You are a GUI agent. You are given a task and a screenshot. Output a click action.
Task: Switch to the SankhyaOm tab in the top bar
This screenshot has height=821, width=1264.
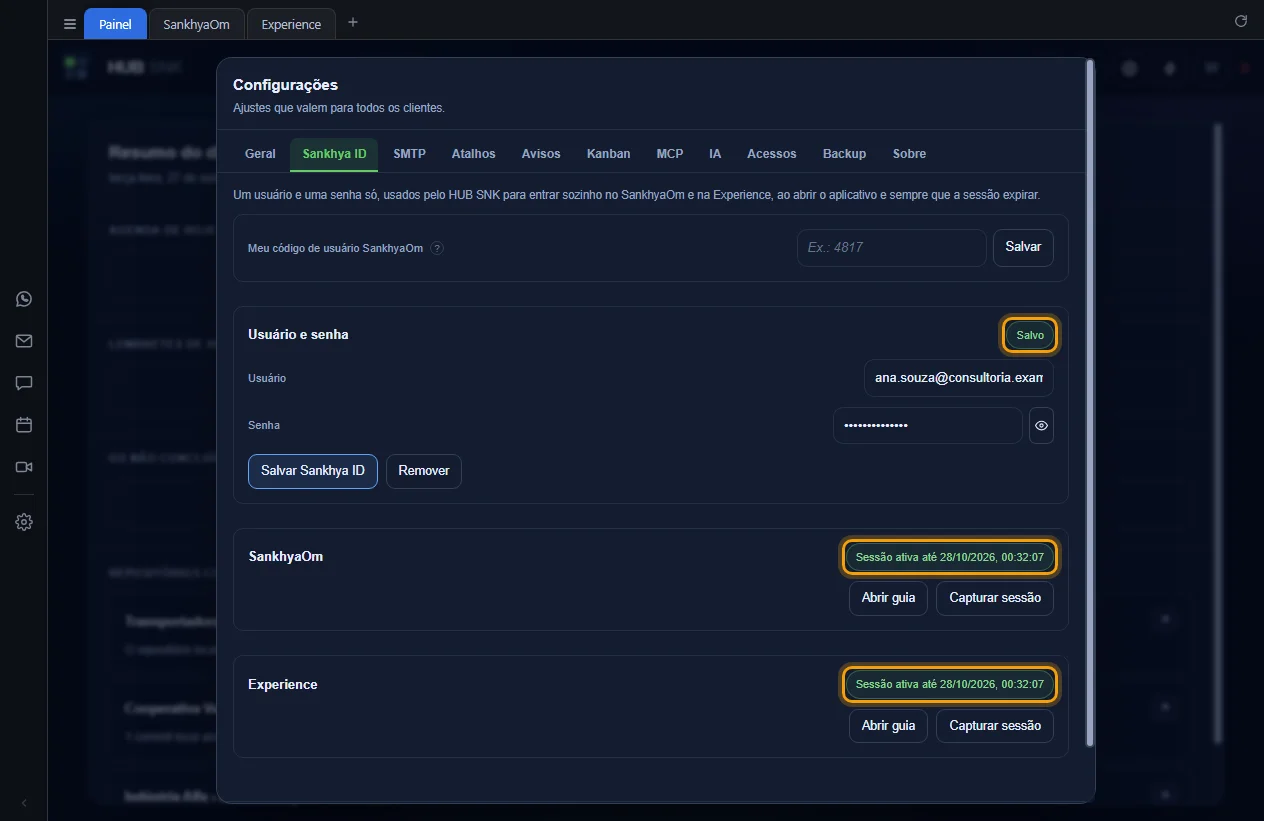197,24
